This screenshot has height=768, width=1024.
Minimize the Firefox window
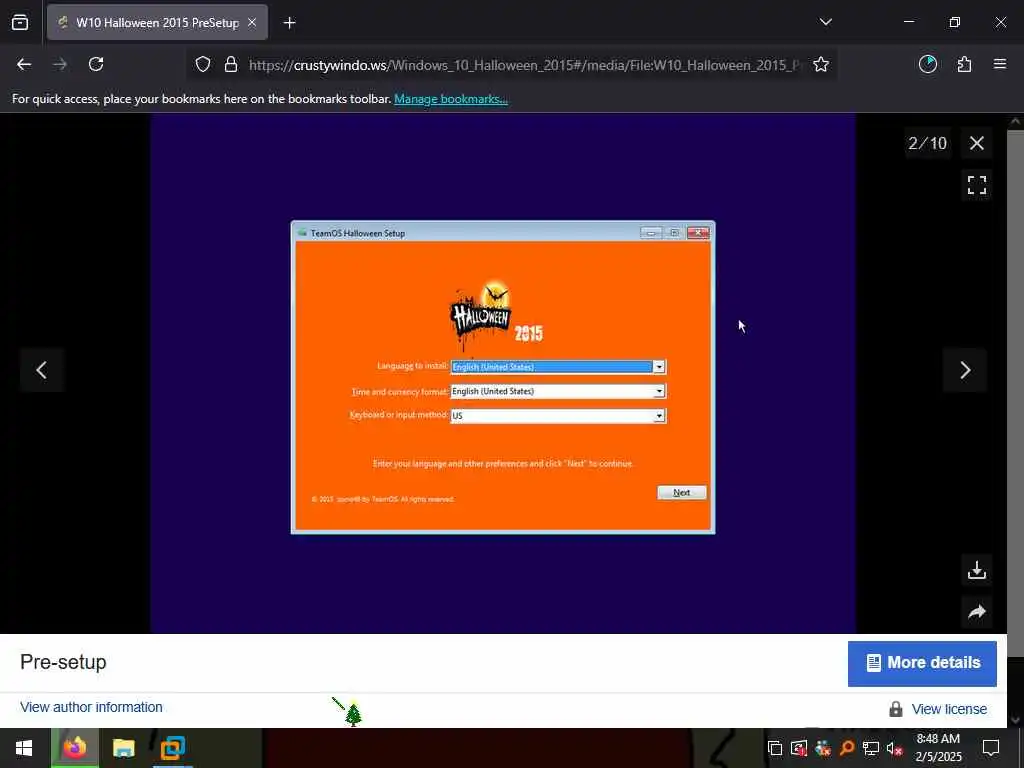[x=908, y=22]
